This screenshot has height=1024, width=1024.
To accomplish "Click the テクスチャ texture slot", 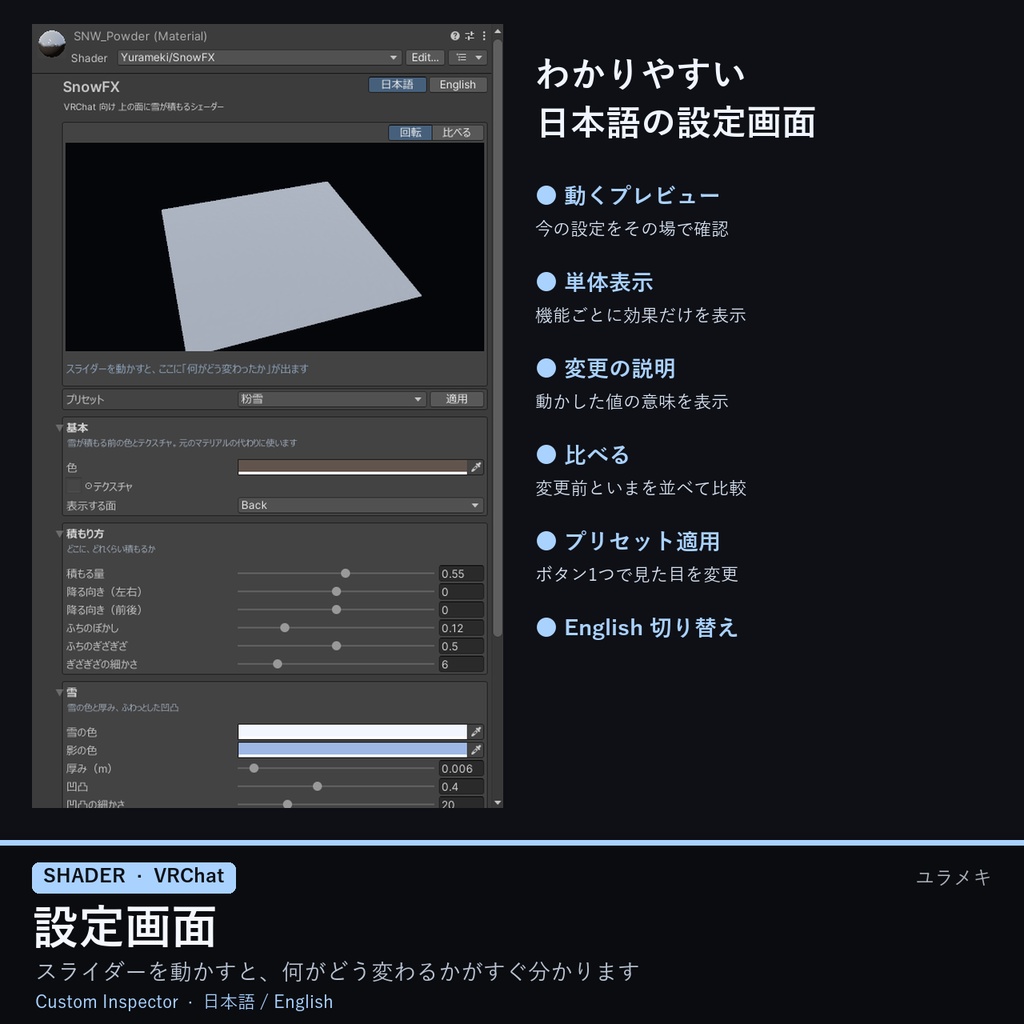I will click(x=73, y=486).
